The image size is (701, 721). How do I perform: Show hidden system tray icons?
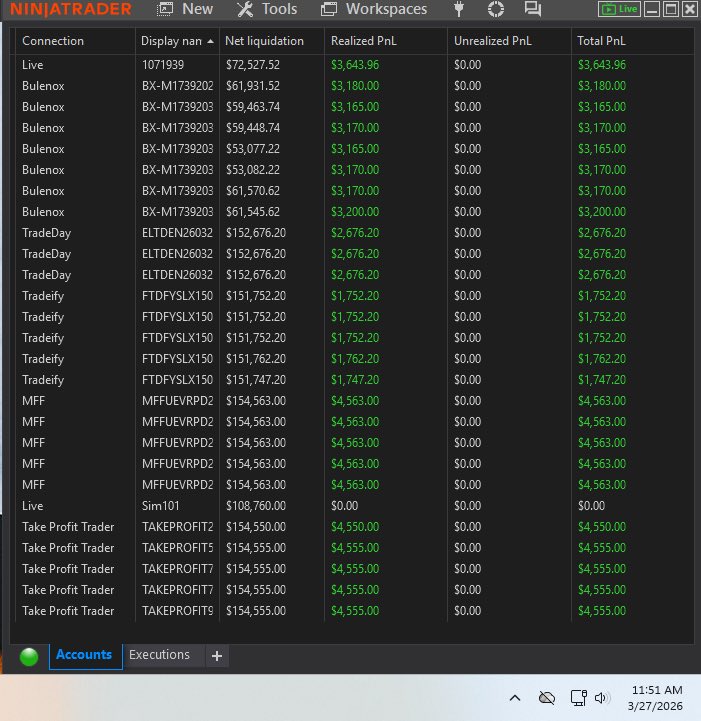[x=515, y=698]
